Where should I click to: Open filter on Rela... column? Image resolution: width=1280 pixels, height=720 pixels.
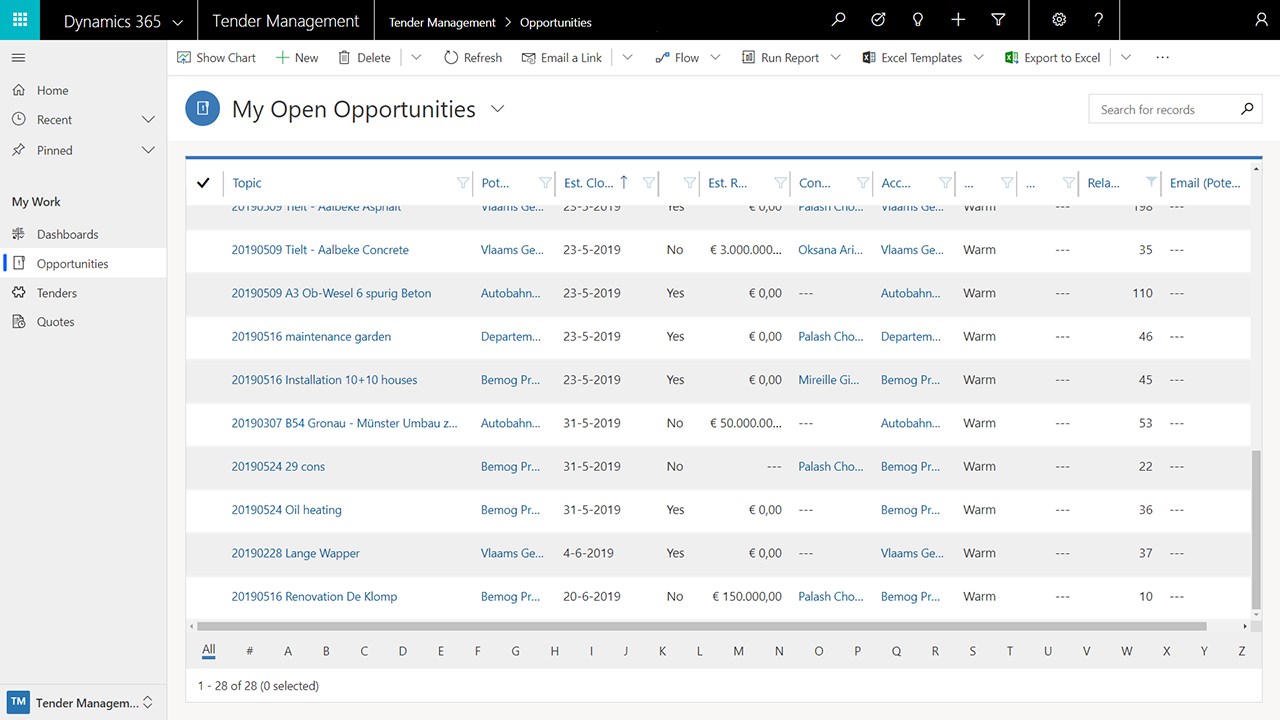click(x=1152, y=183)
